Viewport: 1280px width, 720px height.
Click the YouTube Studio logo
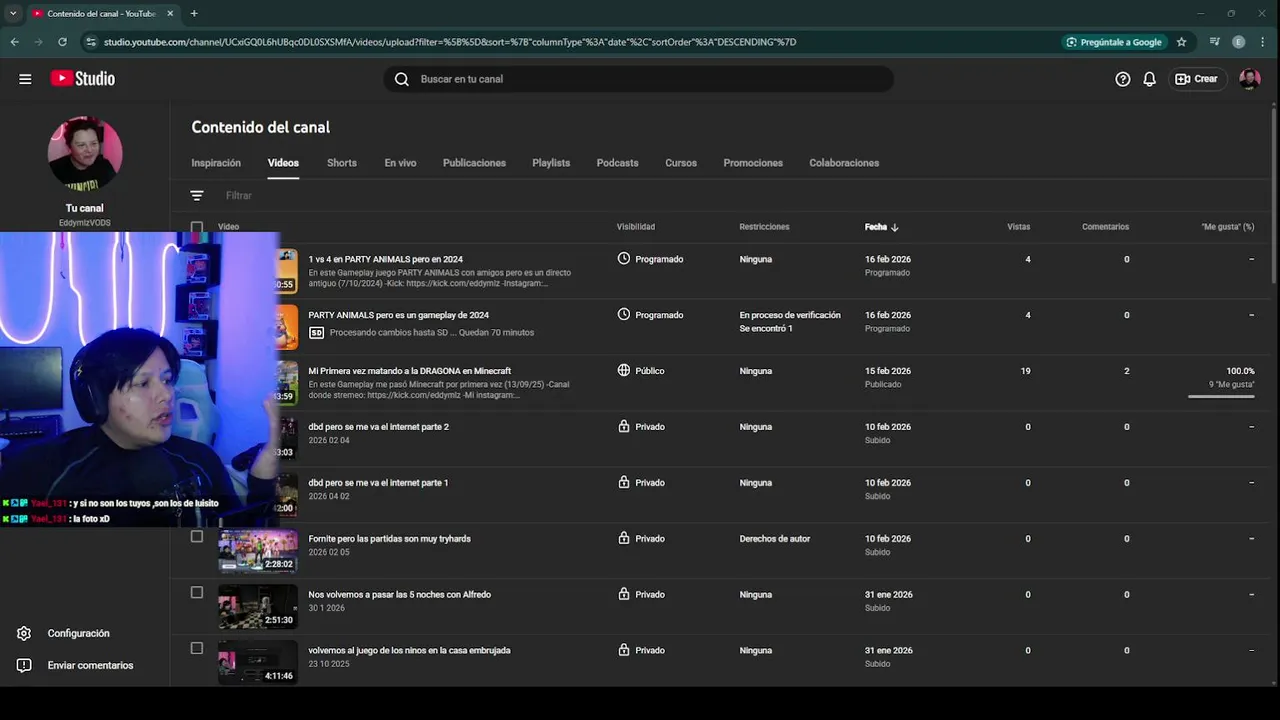coord(83,79)
